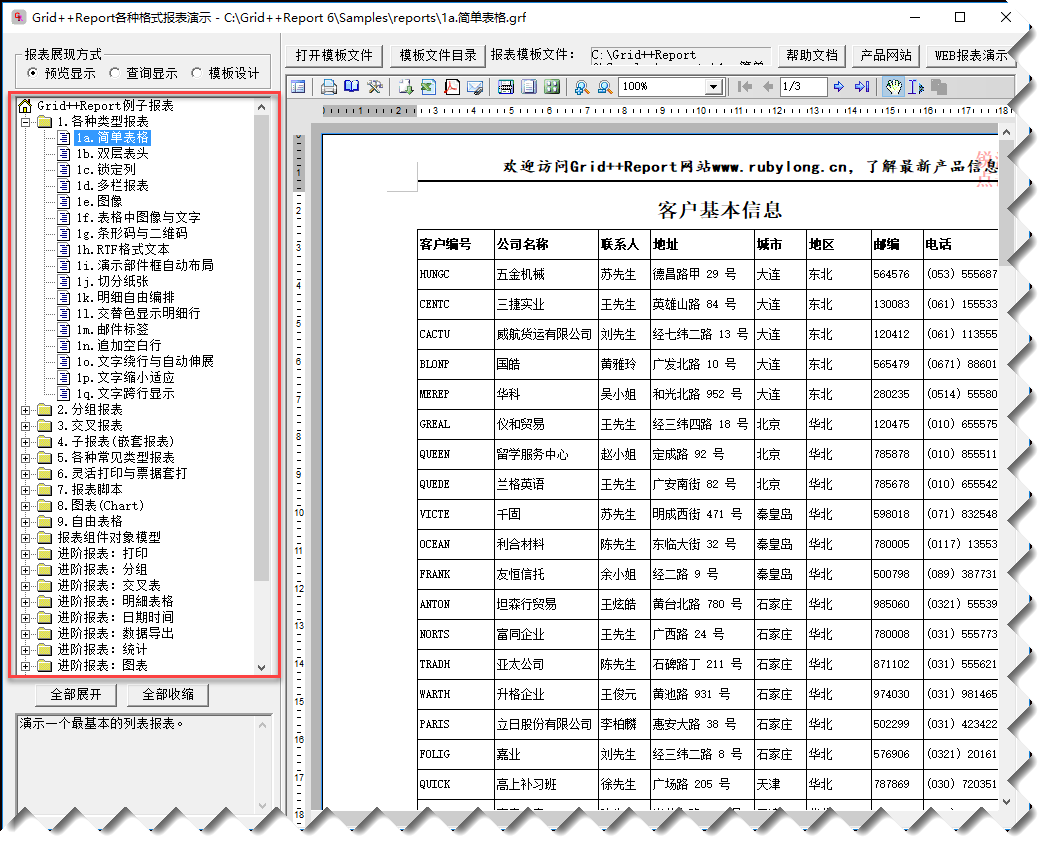The height and width of the screenshot is (847, 1047).
Task: Expand the 6.灵活打印与票据套打 folder
Action: tap(25, 474)
